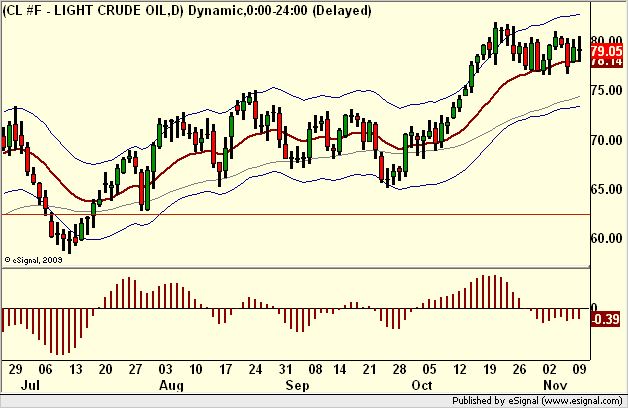
Task: Click the 75.00 price axis label
Action: click(607, 90)
